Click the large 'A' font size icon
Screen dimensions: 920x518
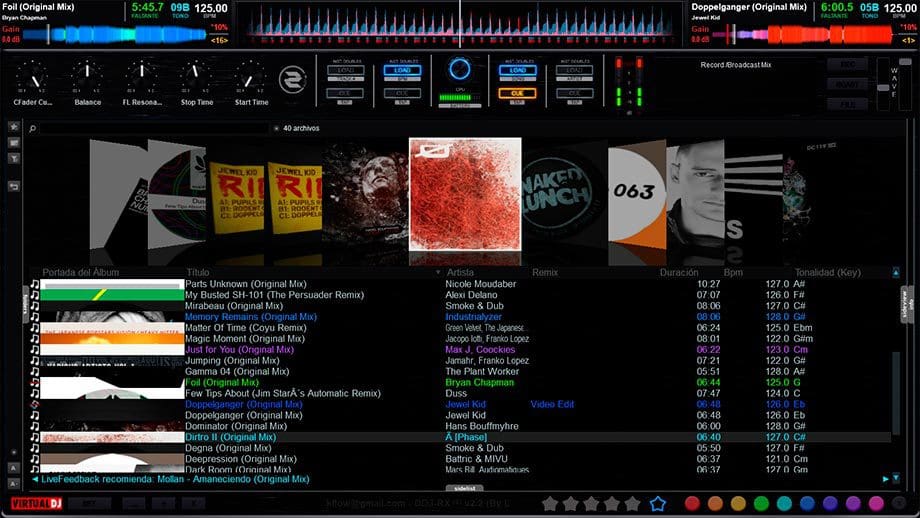(13, 468)
